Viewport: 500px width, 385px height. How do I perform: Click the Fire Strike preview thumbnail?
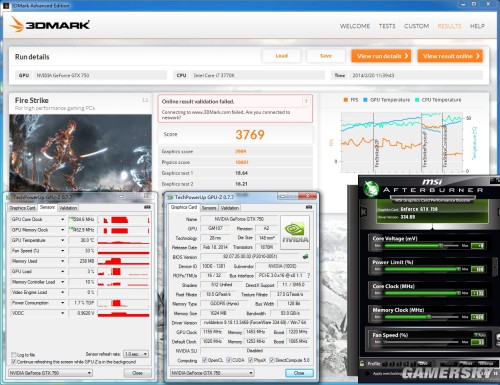[80, 153]
